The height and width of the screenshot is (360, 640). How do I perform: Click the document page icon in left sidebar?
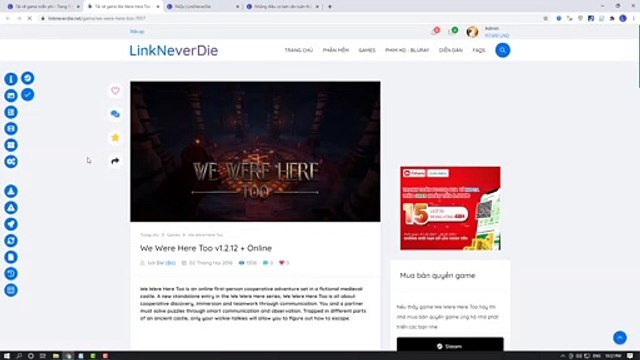point(11,257)
